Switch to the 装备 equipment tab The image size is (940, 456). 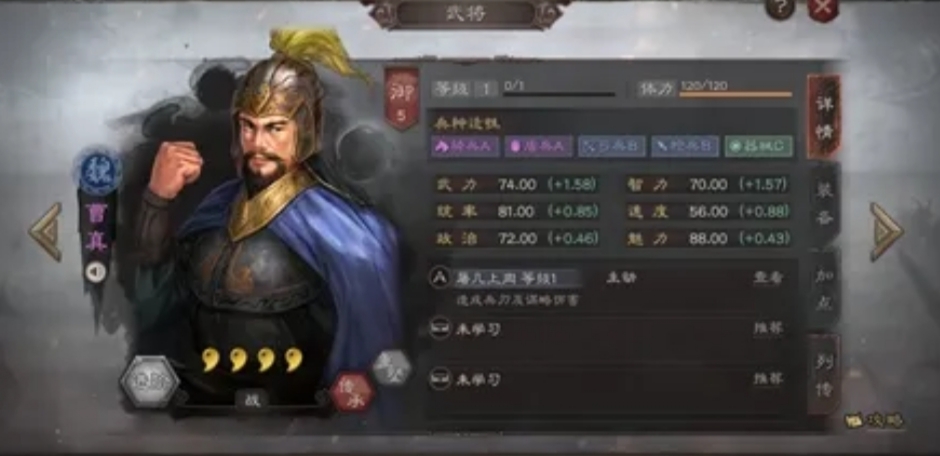point(824,204)
